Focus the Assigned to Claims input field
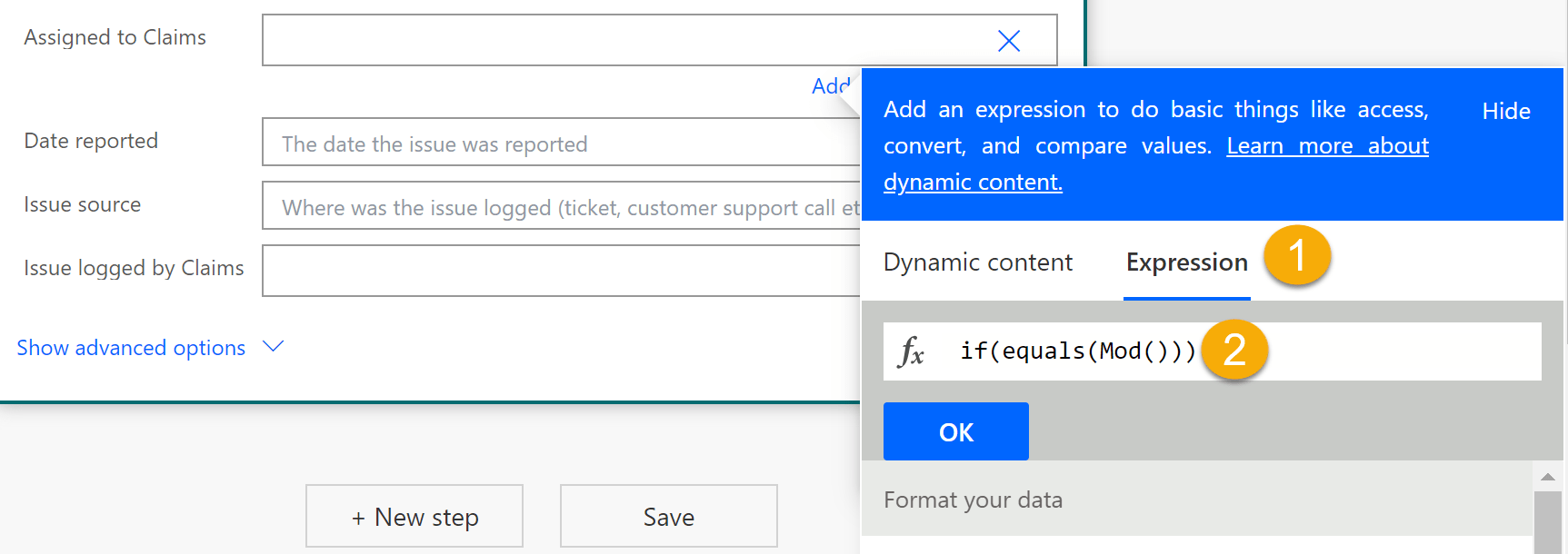1568x554 pixels. pos(618,41)
